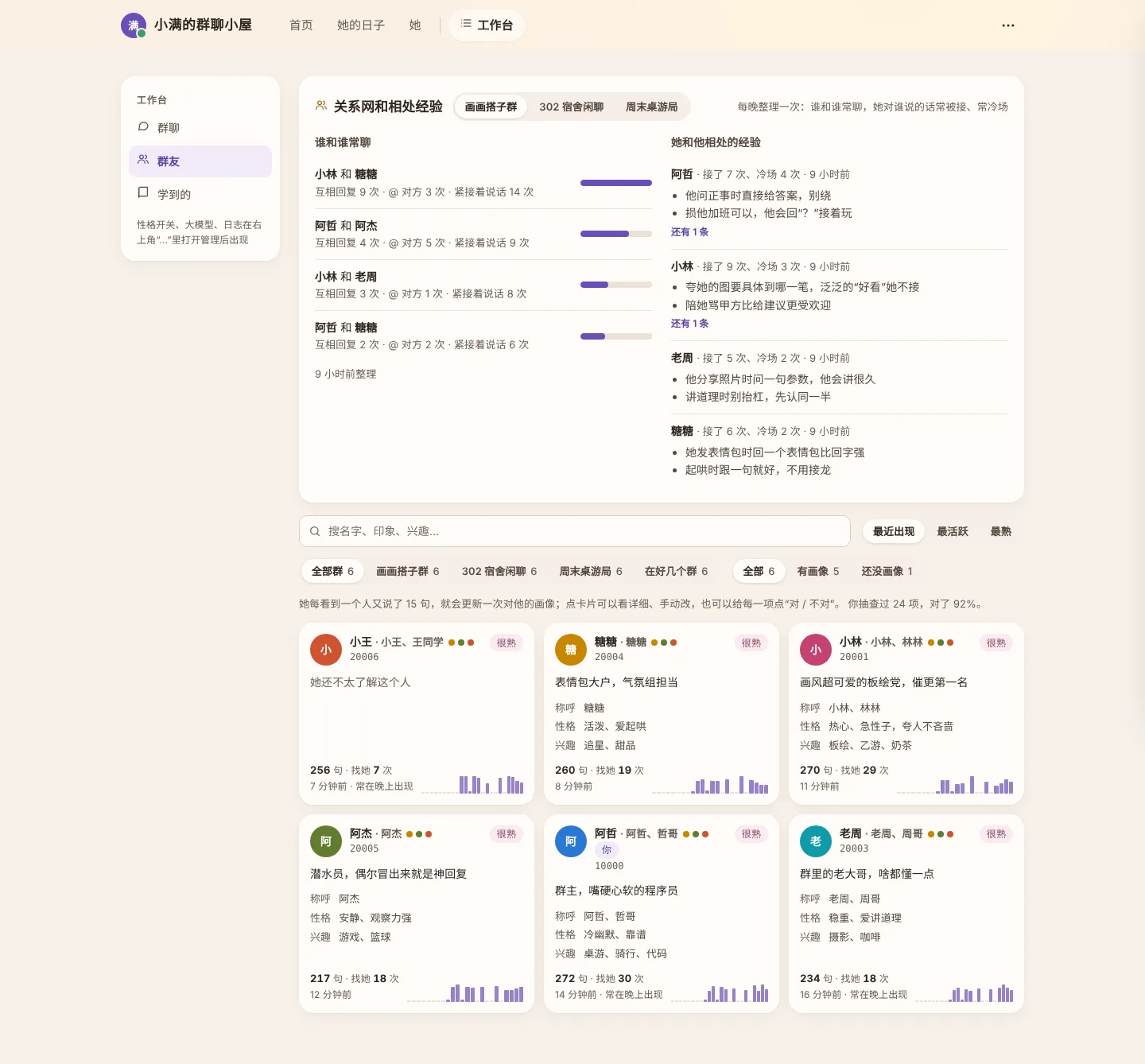Click the 学到的 bookmark icon
Image resolution: width=1145 pixels, height=1064 pixels.
coord(143,193)
